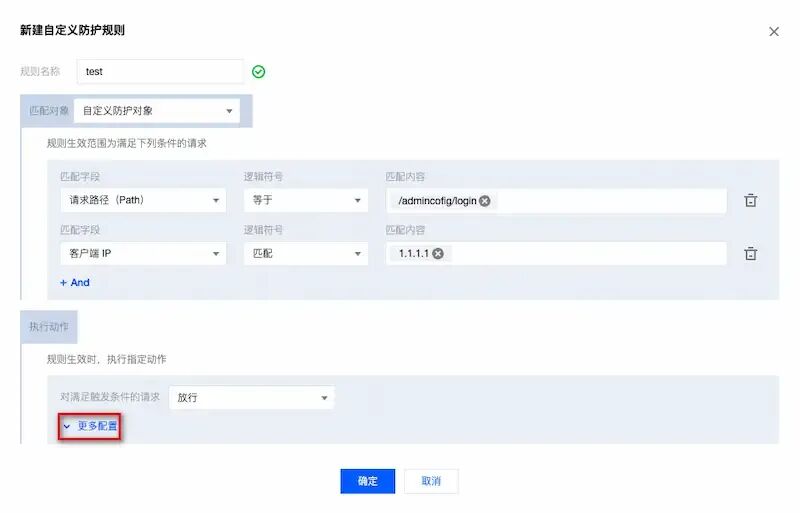Screen dimensions: 800x513
Task: Click the match content field with 1.1.1.1
Action: [556, 254]
